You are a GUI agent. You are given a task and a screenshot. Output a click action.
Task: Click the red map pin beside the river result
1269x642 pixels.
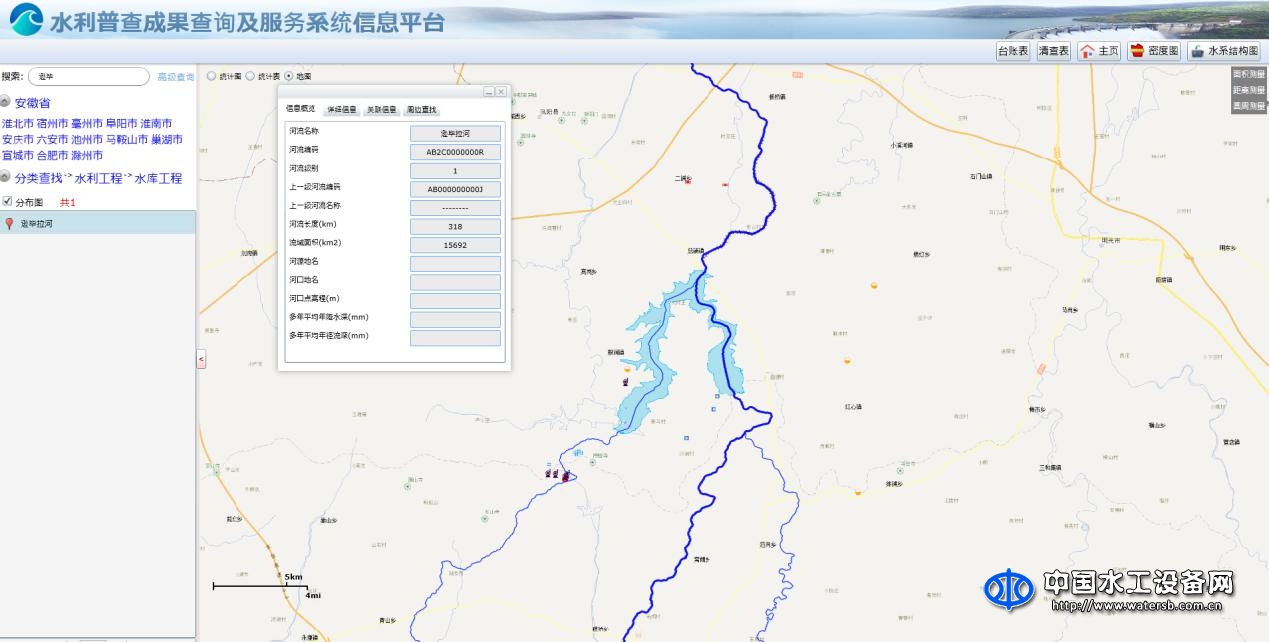[x=10, y=224]
